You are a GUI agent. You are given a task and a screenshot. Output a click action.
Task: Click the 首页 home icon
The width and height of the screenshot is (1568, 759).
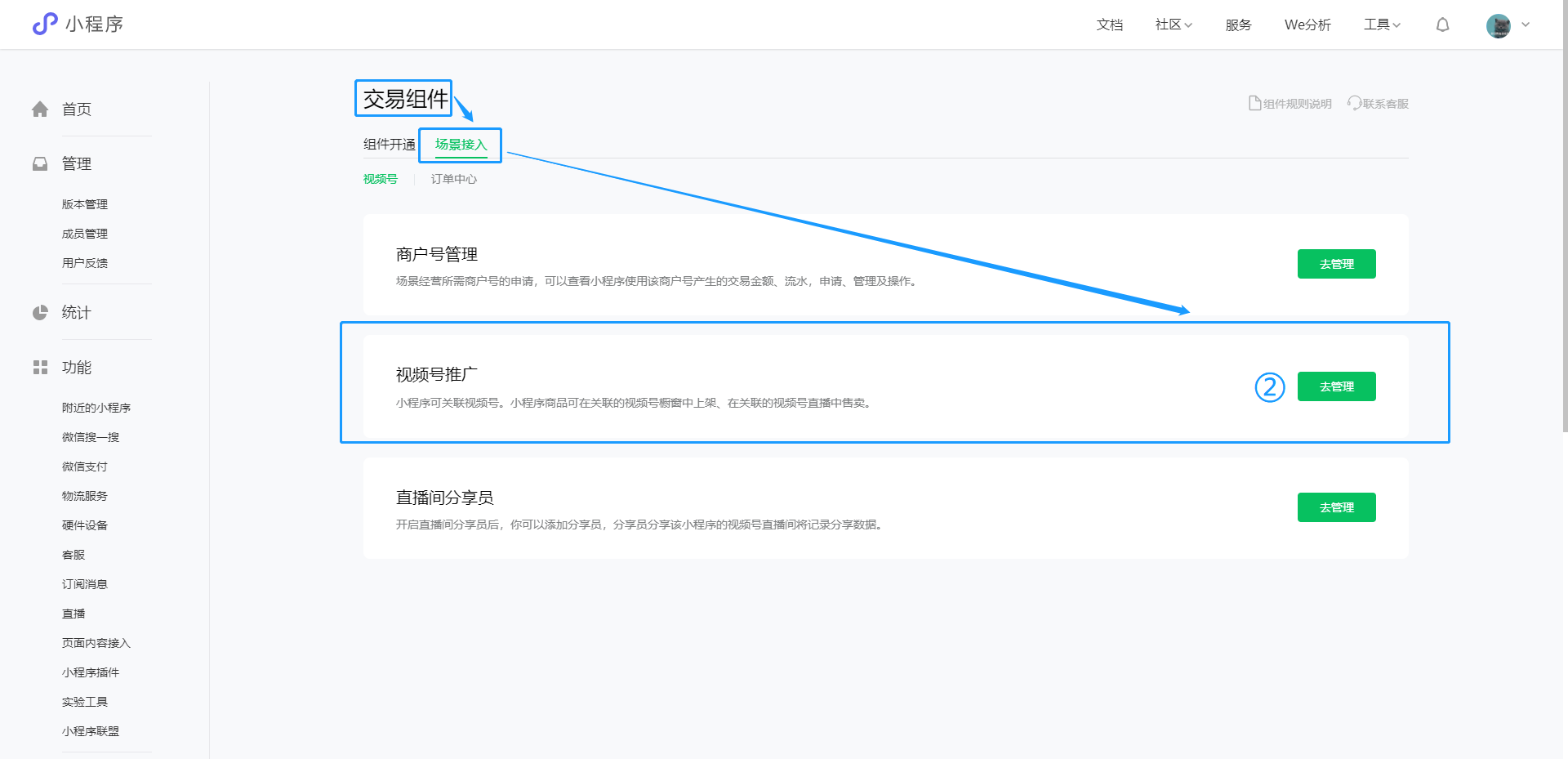click(40, 109)
